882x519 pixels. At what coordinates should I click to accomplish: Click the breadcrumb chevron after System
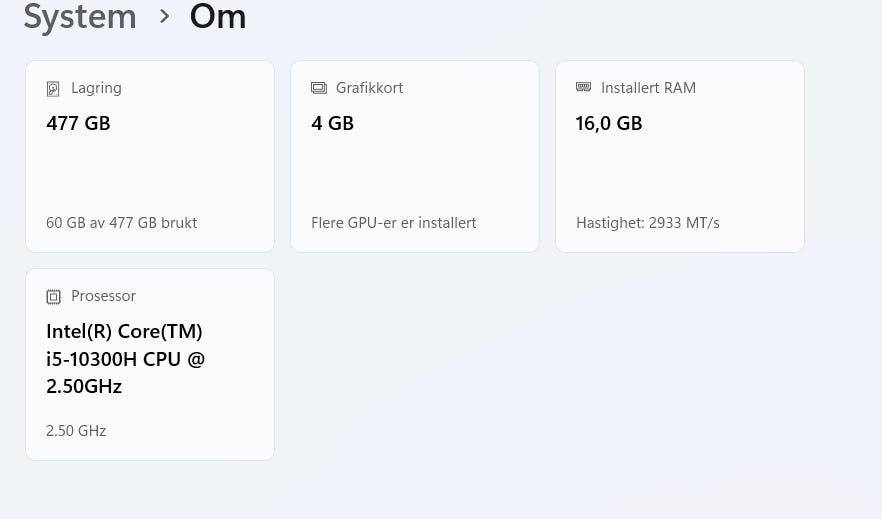(164, 16)
